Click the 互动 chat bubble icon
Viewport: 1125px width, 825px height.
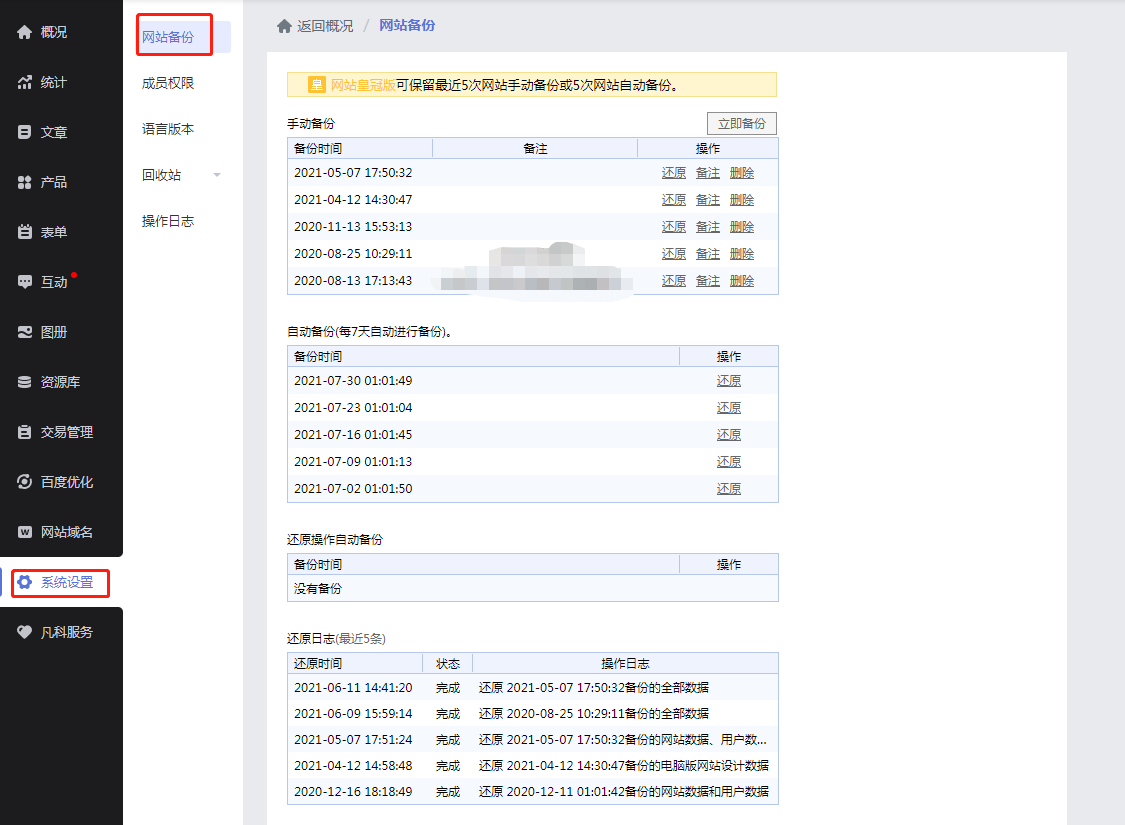24,282
